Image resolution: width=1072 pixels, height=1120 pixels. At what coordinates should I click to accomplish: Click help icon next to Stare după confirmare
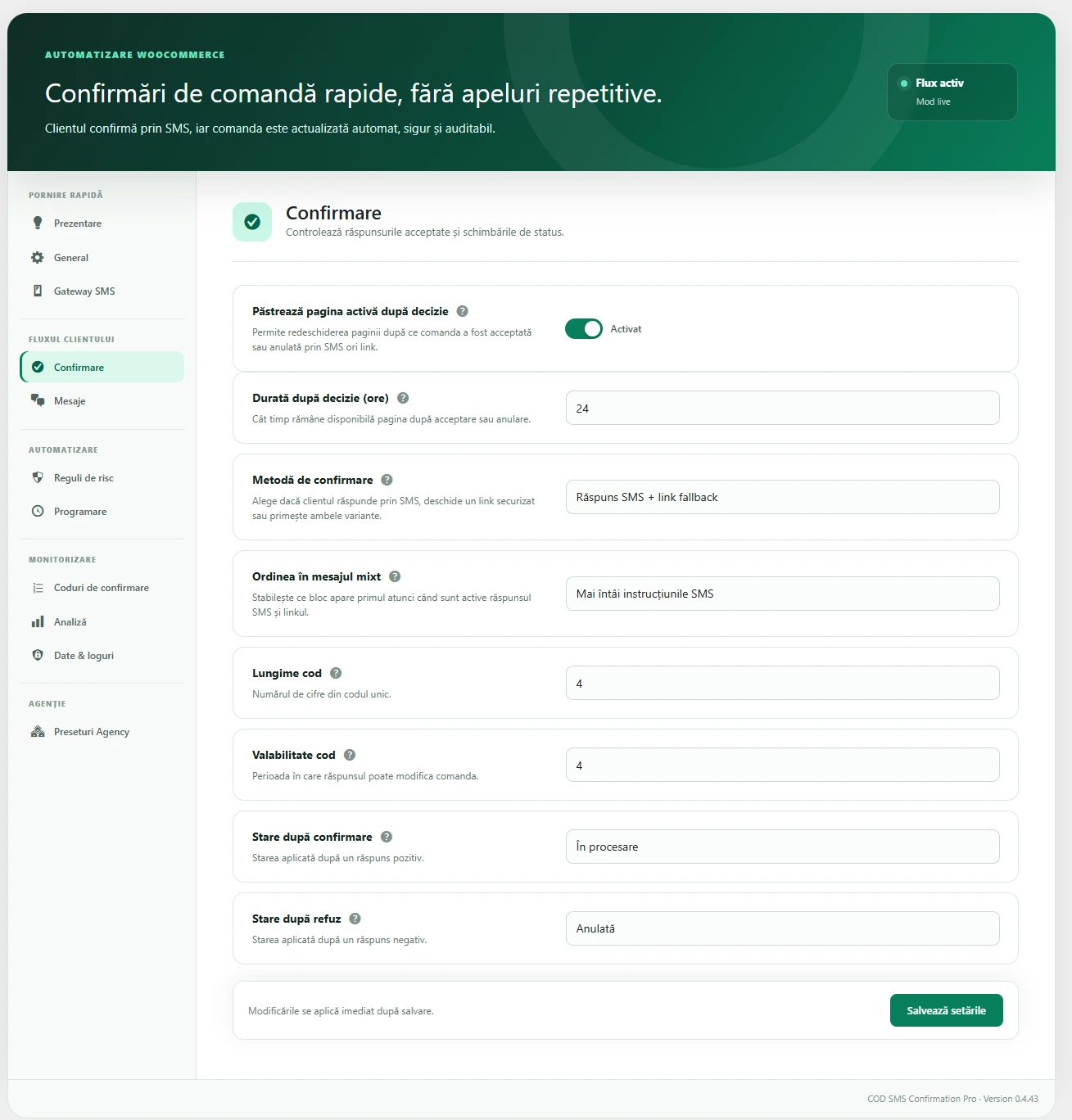(387, 837)
